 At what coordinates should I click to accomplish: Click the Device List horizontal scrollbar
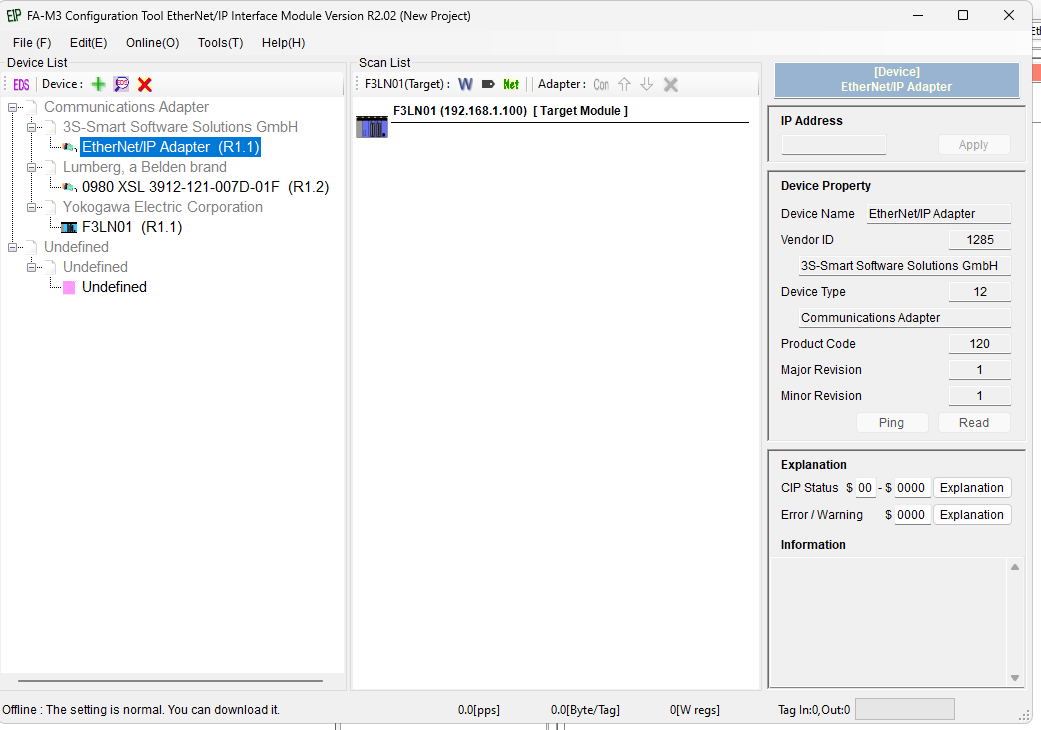pos(170,681)
